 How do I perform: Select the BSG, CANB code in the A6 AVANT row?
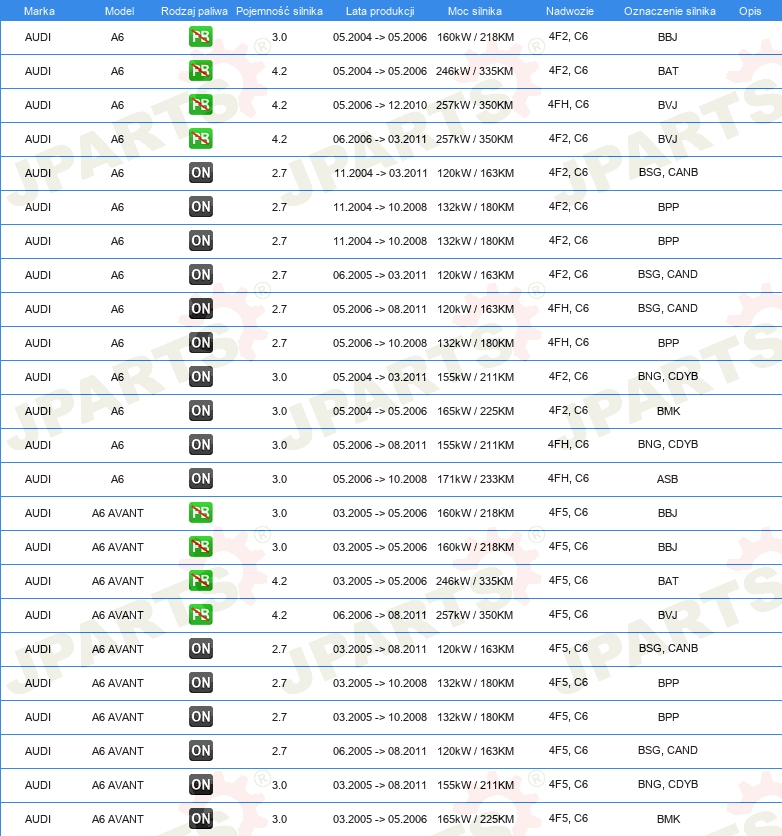(668, 648)
